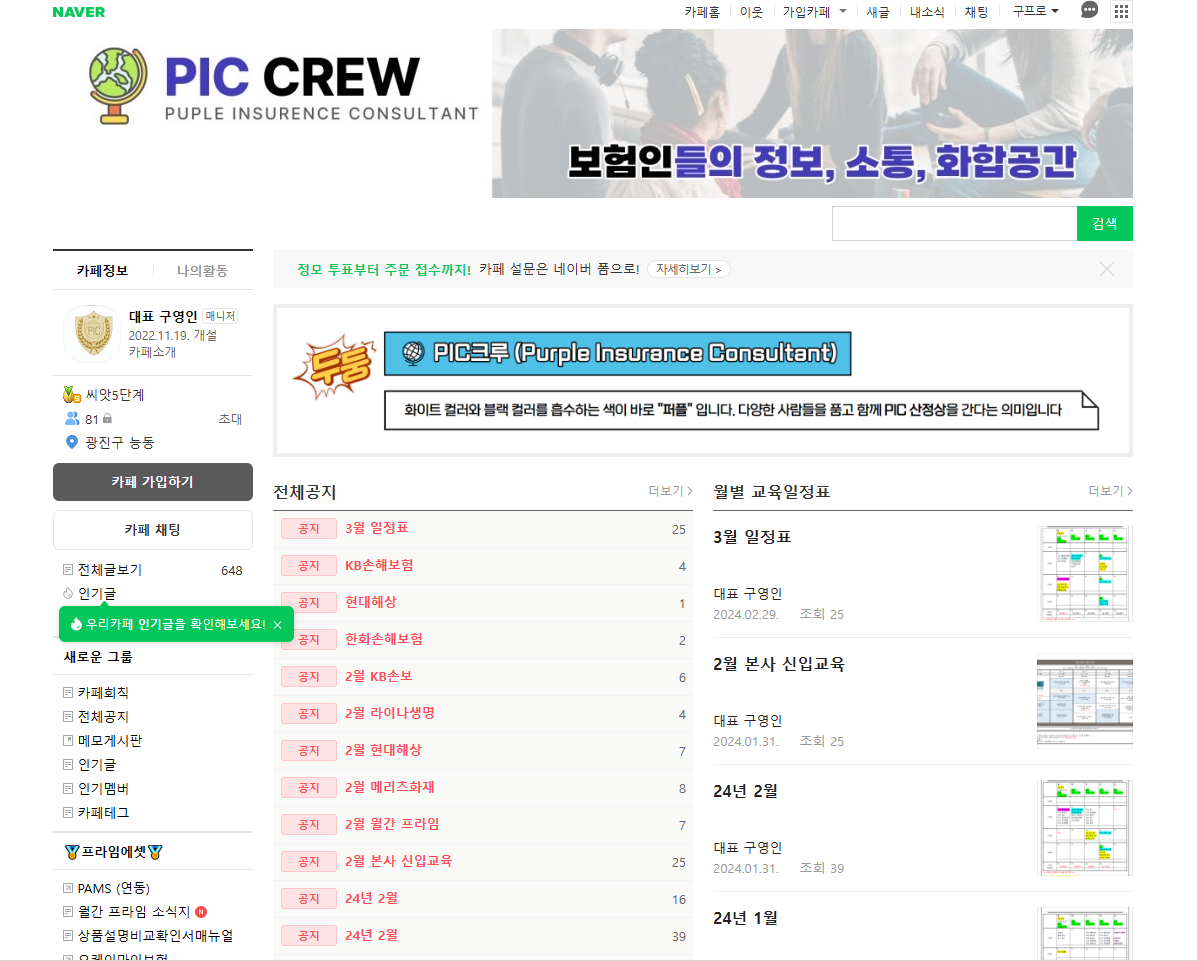Switch to the 나의활동 tab
Image resolution: width=1197 pixels, height=961 pixels.
(202, 270)
